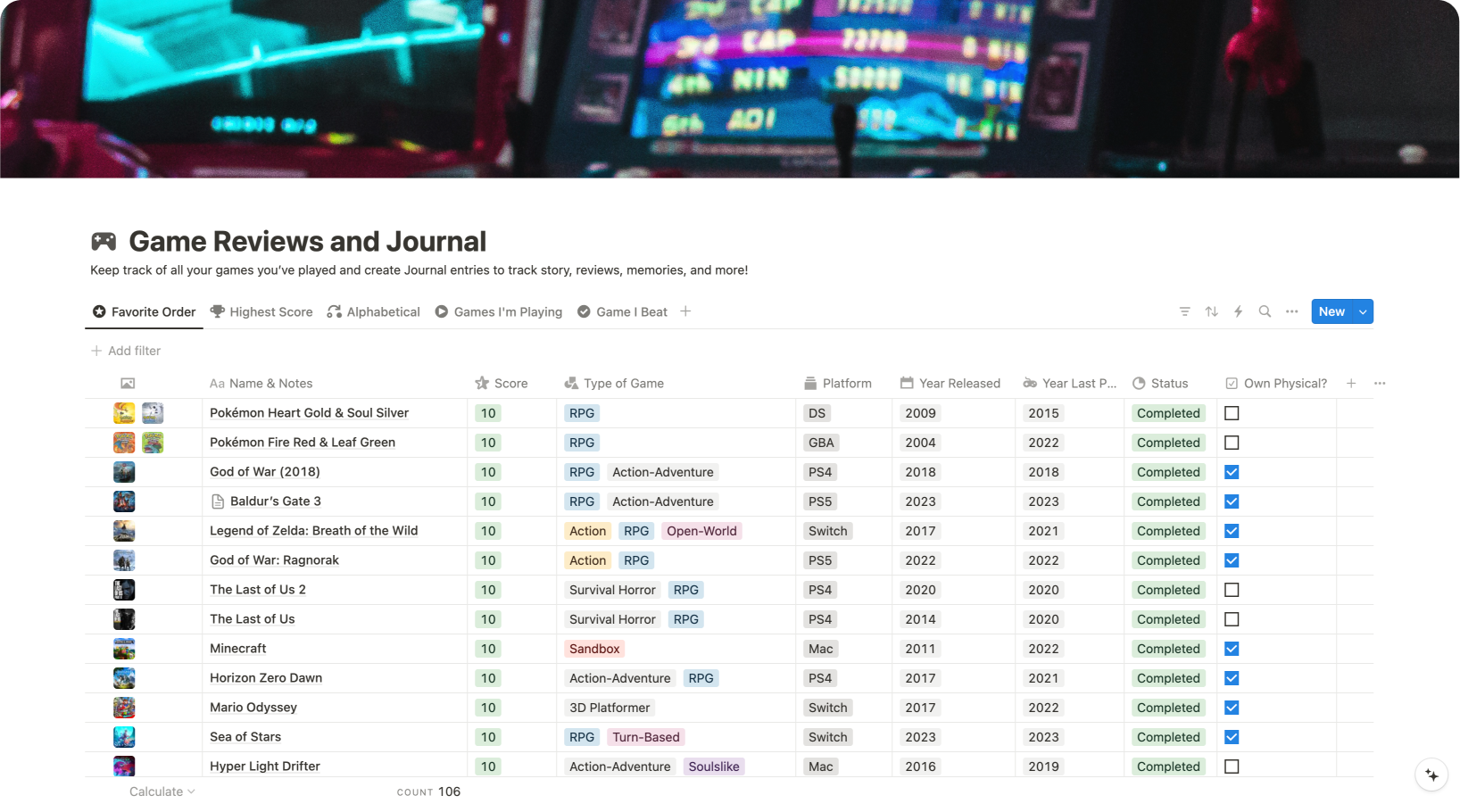Open the Year Last Played column header
Screen dimensions: 1460x812
(1069, 384)
